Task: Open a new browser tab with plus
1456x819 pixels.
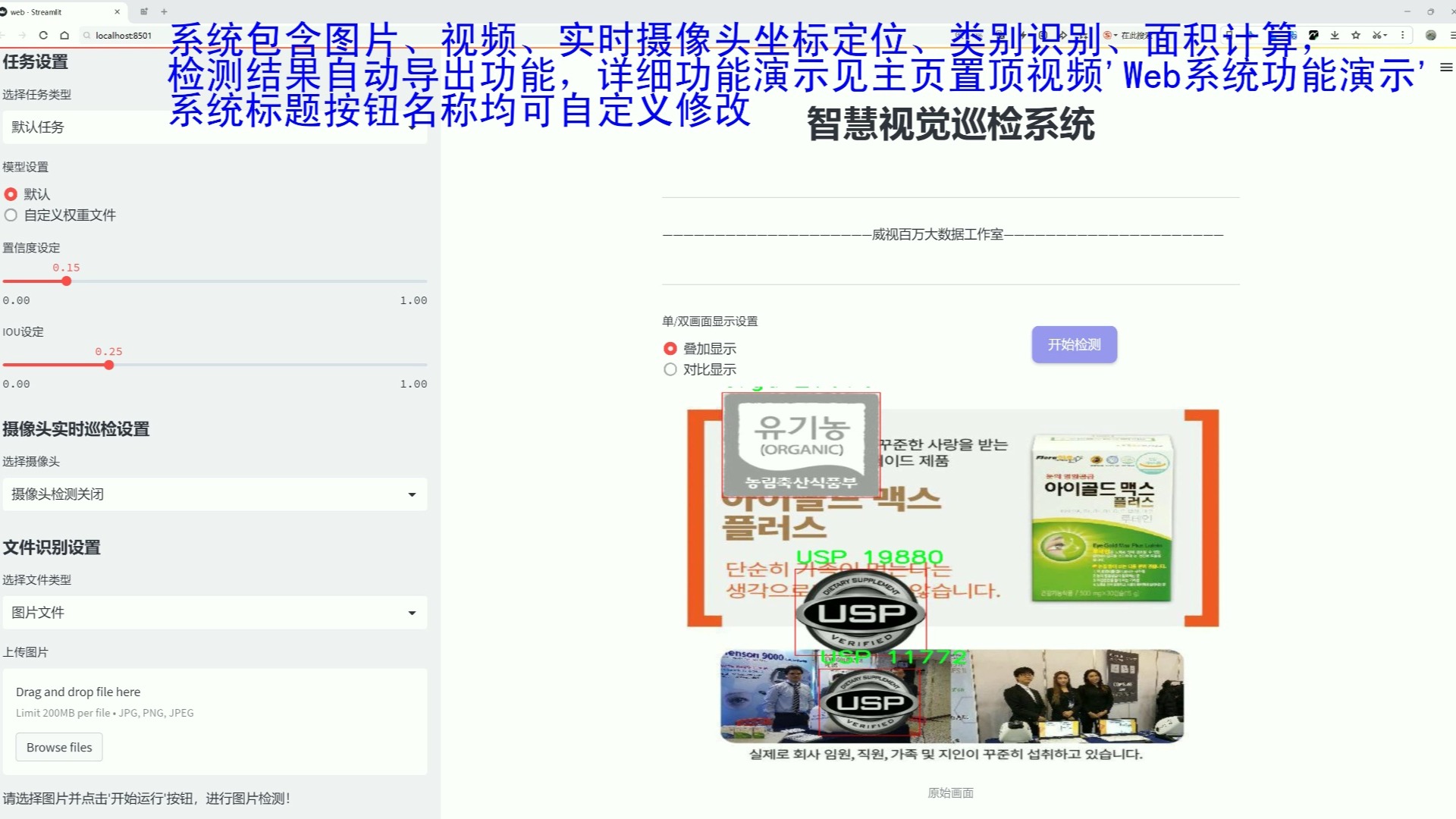Action: pyautogui.click(x=164, y=12)
